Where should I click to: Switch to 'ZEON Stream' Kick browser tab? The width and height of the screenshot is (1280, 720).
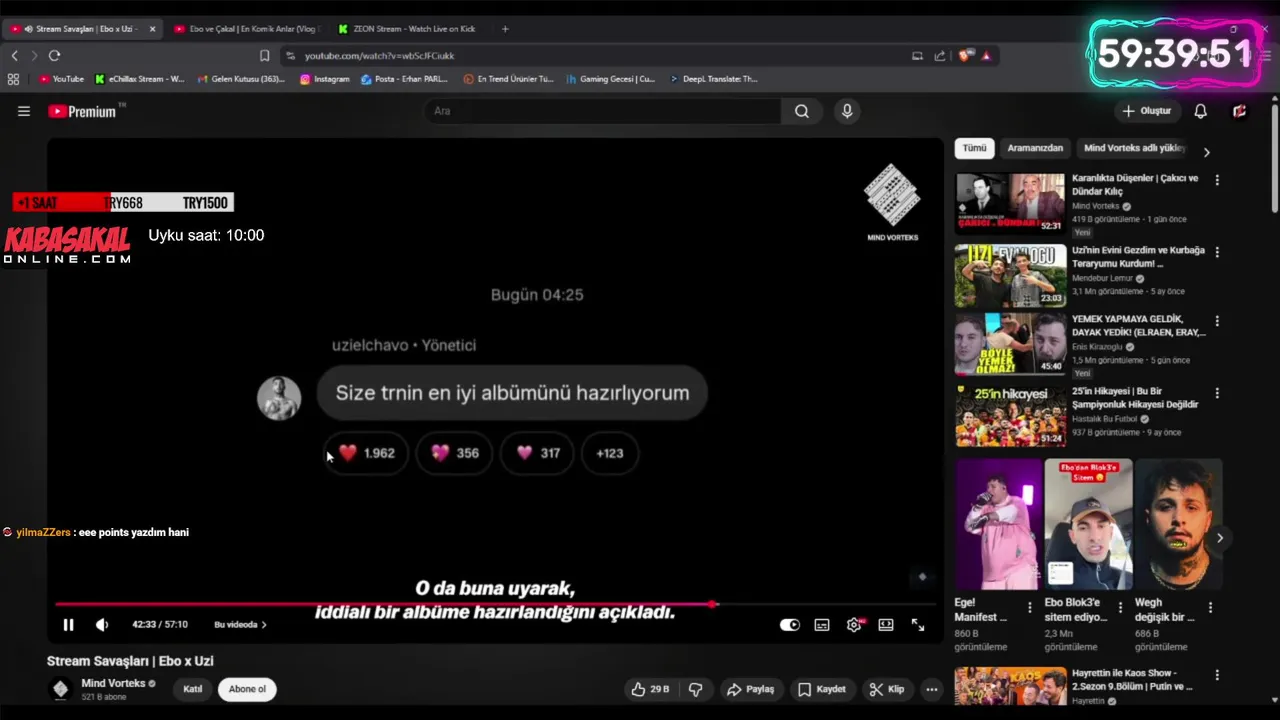point(406,29)
